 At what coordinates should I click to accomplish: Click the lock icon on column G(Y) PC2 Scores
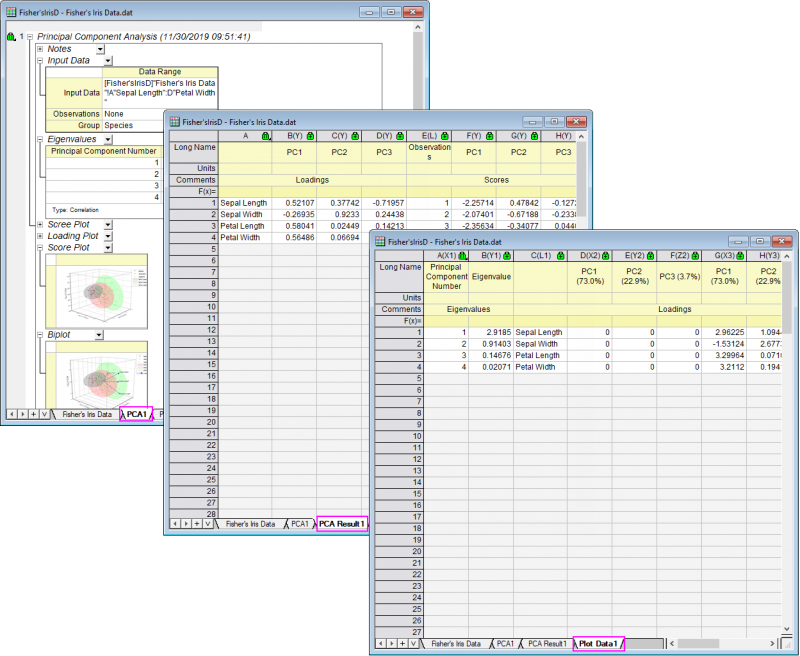(535, 135)
